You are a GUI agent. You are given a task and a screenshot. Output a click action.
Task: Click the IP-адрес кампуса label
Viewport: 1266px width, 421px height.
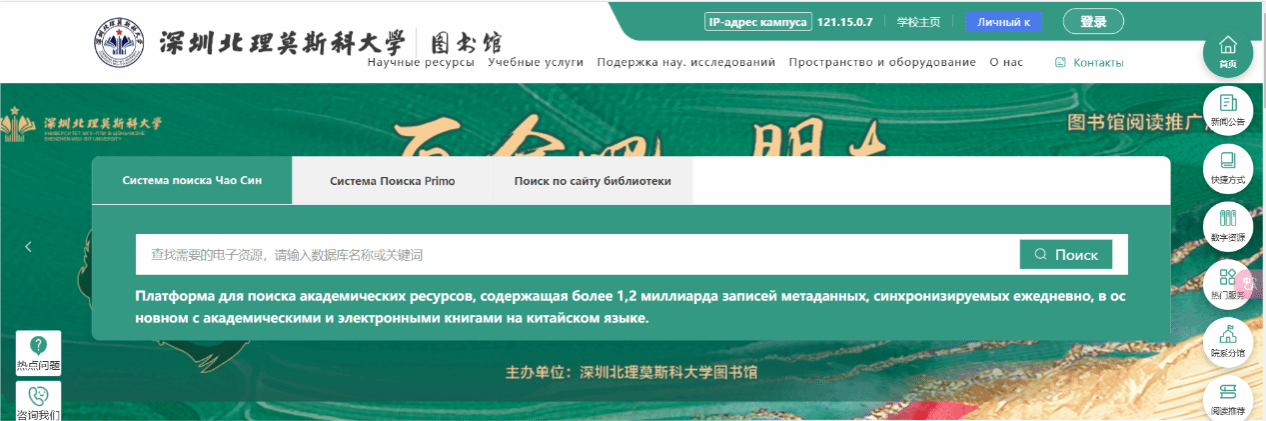point(757,21)
